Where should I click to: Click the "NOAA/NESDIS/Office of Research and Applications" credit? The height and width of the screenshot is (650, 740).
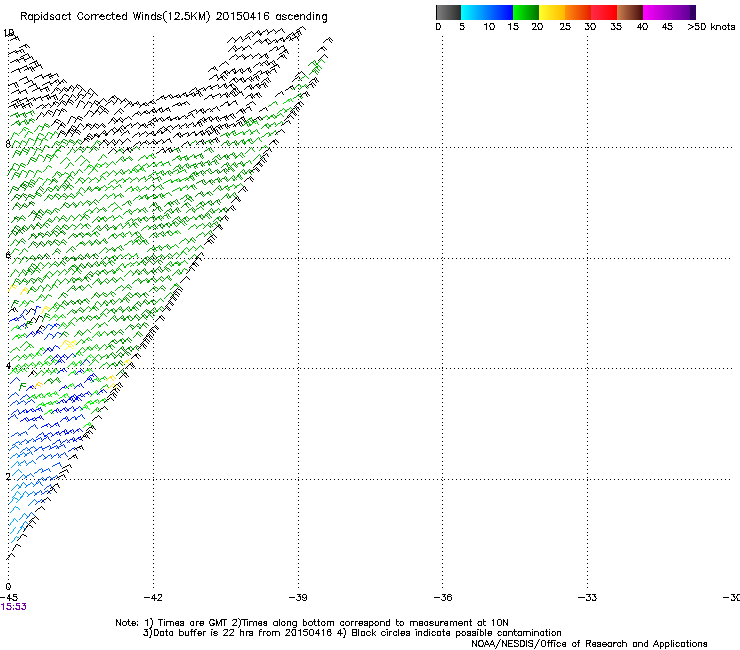589,644
